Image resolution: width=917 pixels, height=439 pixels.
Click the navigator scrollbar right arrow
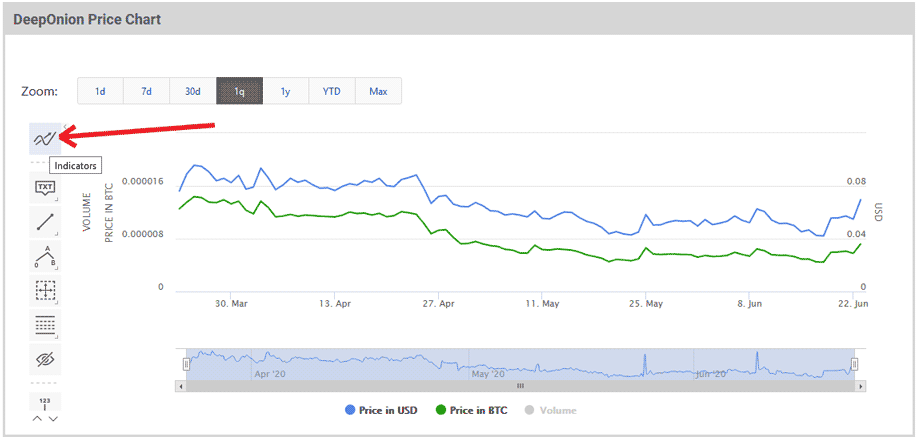click(860, 386)
